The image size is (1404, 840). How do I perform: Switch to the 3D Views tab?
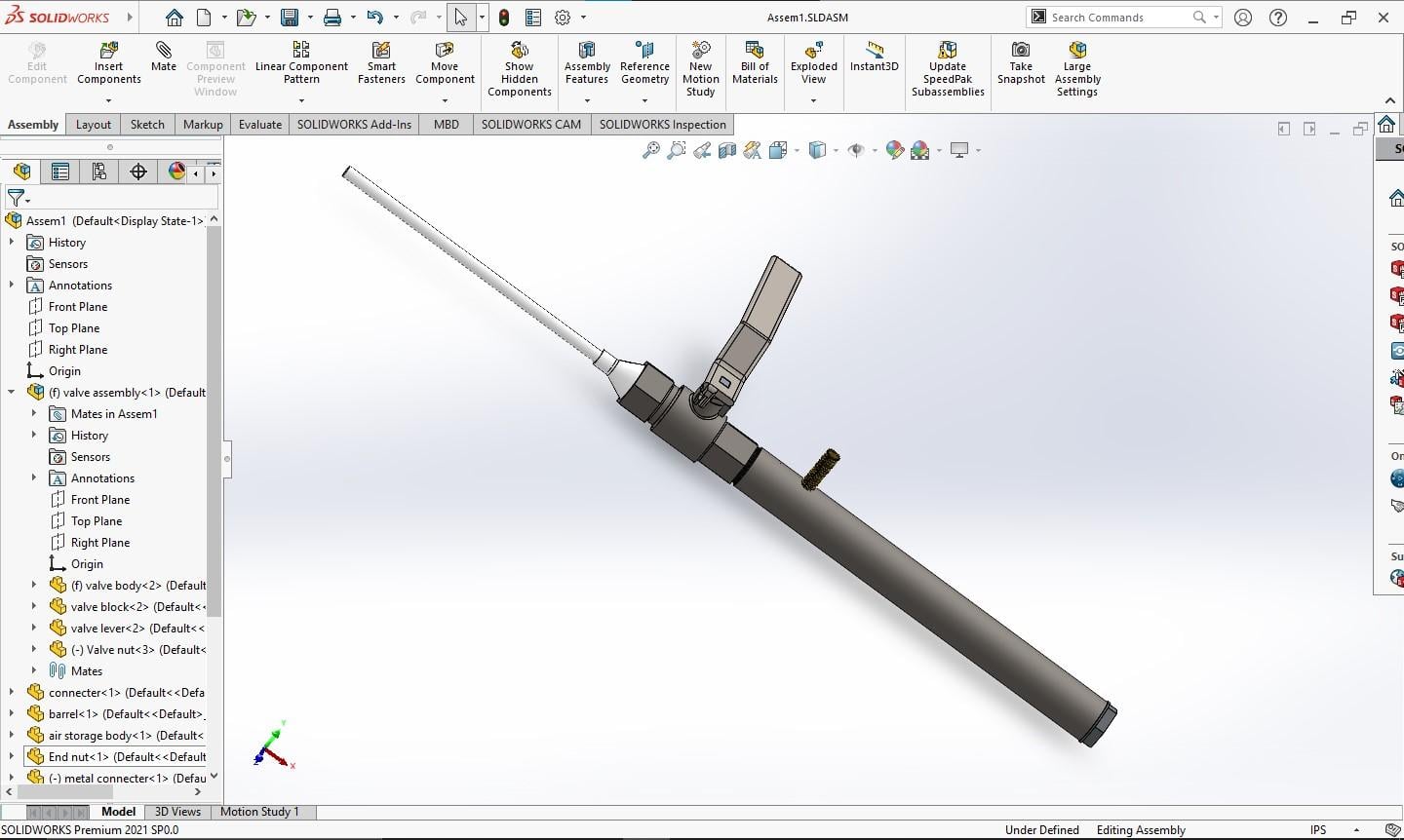pos(177,812)
